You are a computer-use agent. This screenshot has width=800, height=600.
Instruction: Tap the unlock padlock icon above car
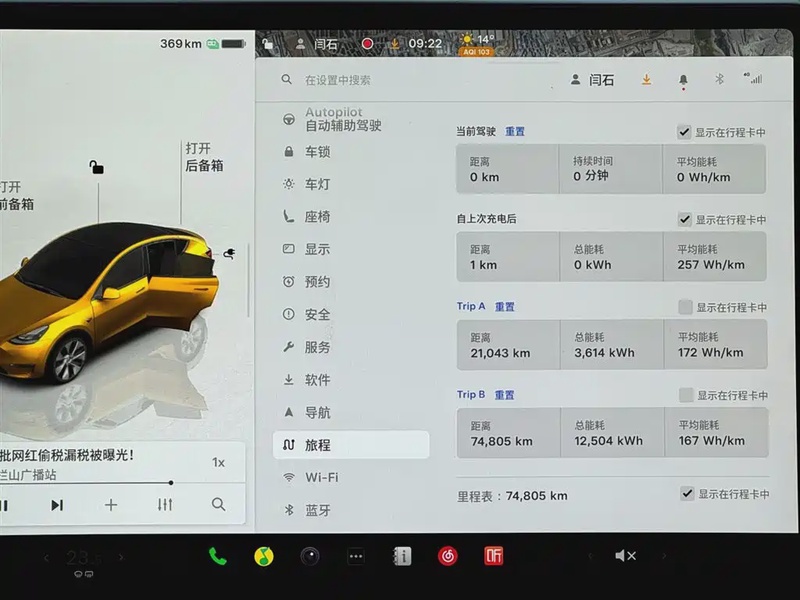[x=97, y=167]
